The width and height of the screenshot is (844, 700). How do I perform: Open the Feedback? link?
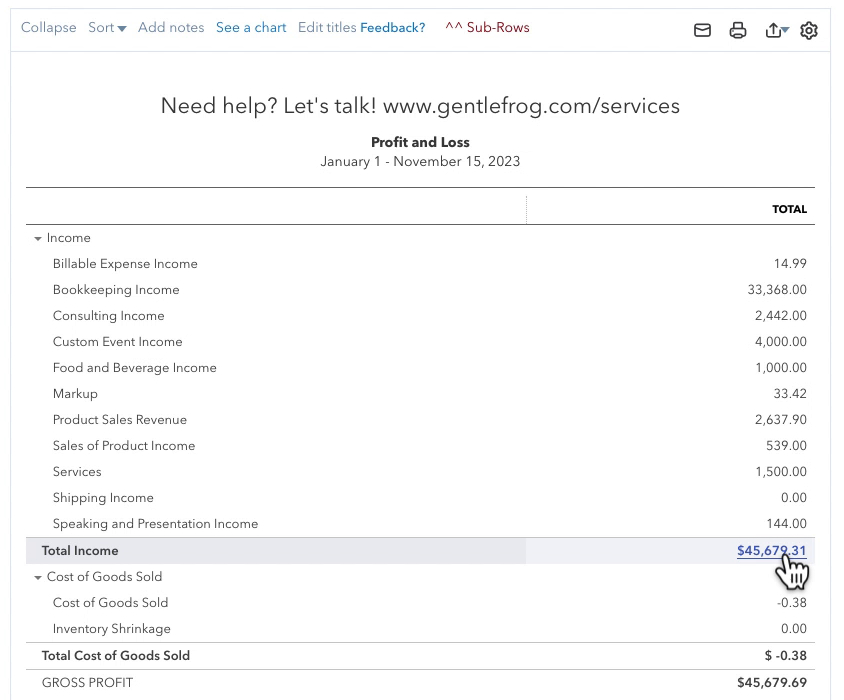tap(392, 27)
